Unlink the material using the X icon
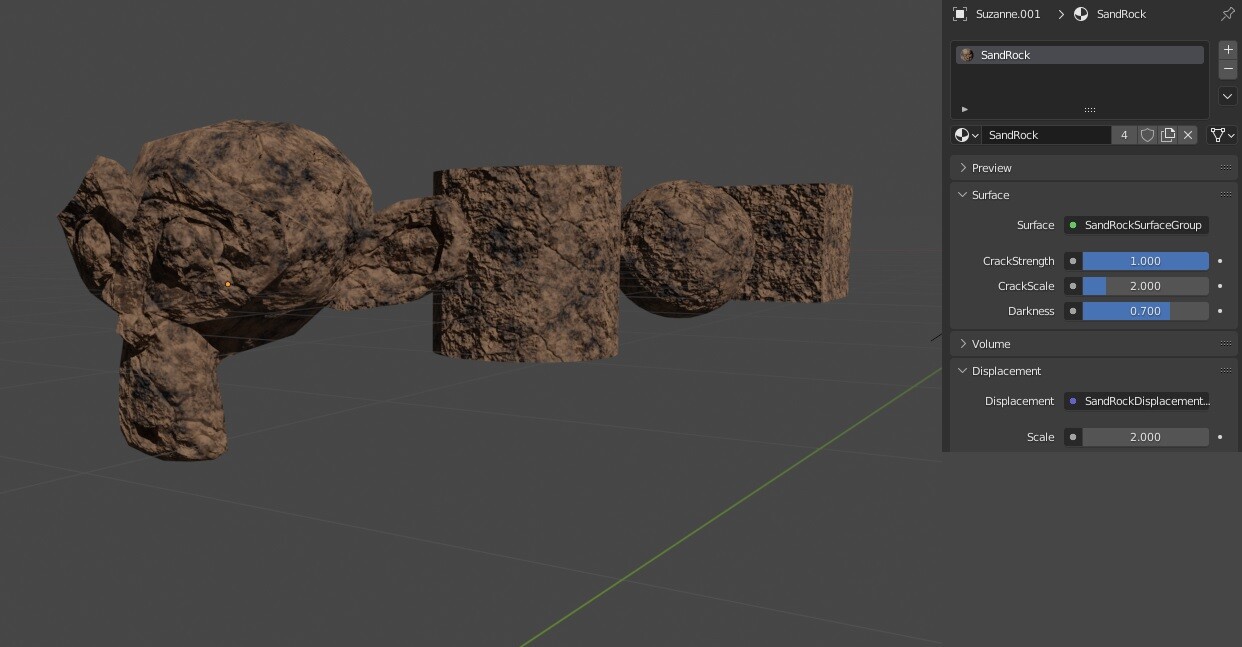 (x=1188, y=135)
